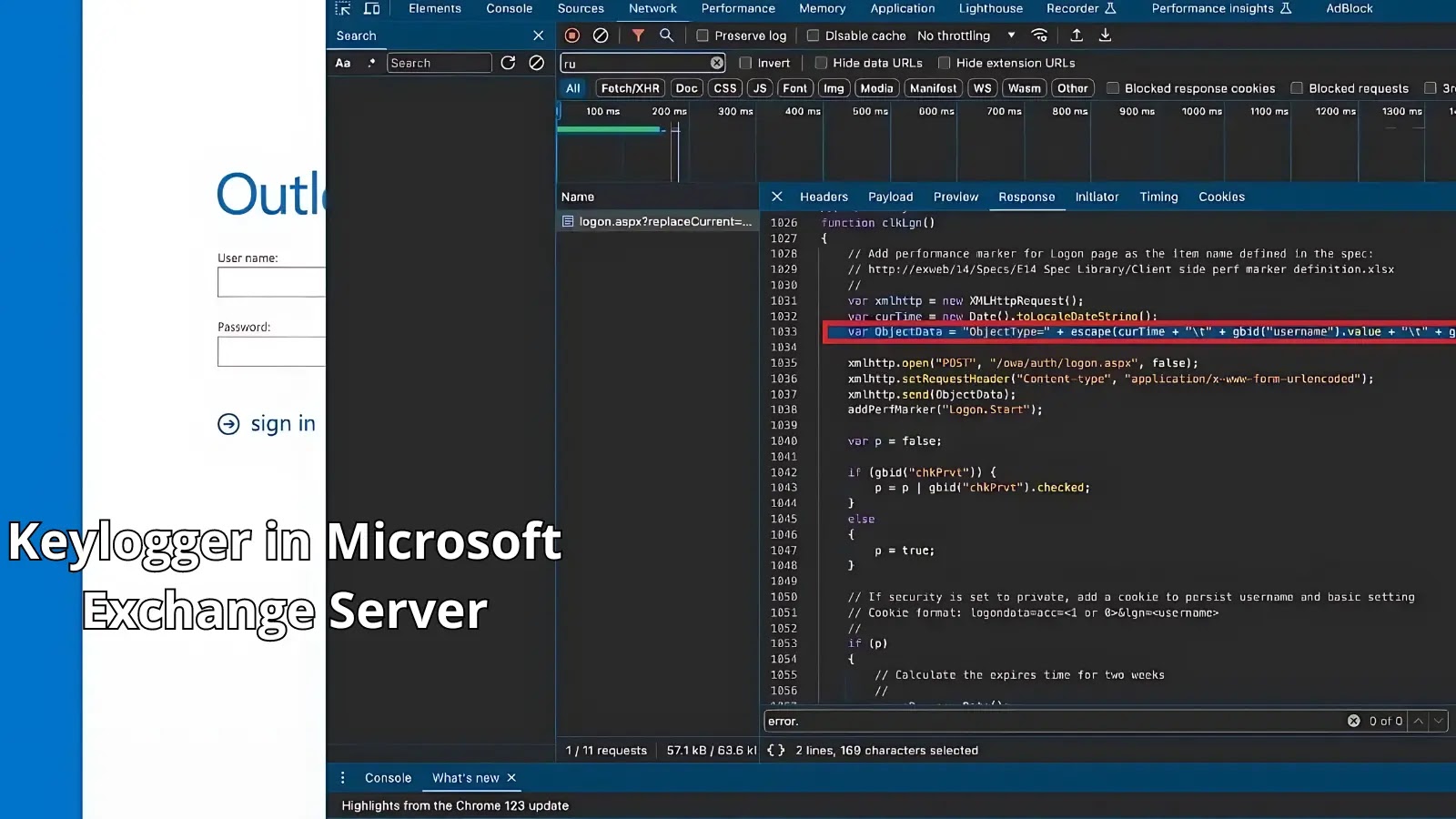Filter by JS requests

tap(760, 88)
